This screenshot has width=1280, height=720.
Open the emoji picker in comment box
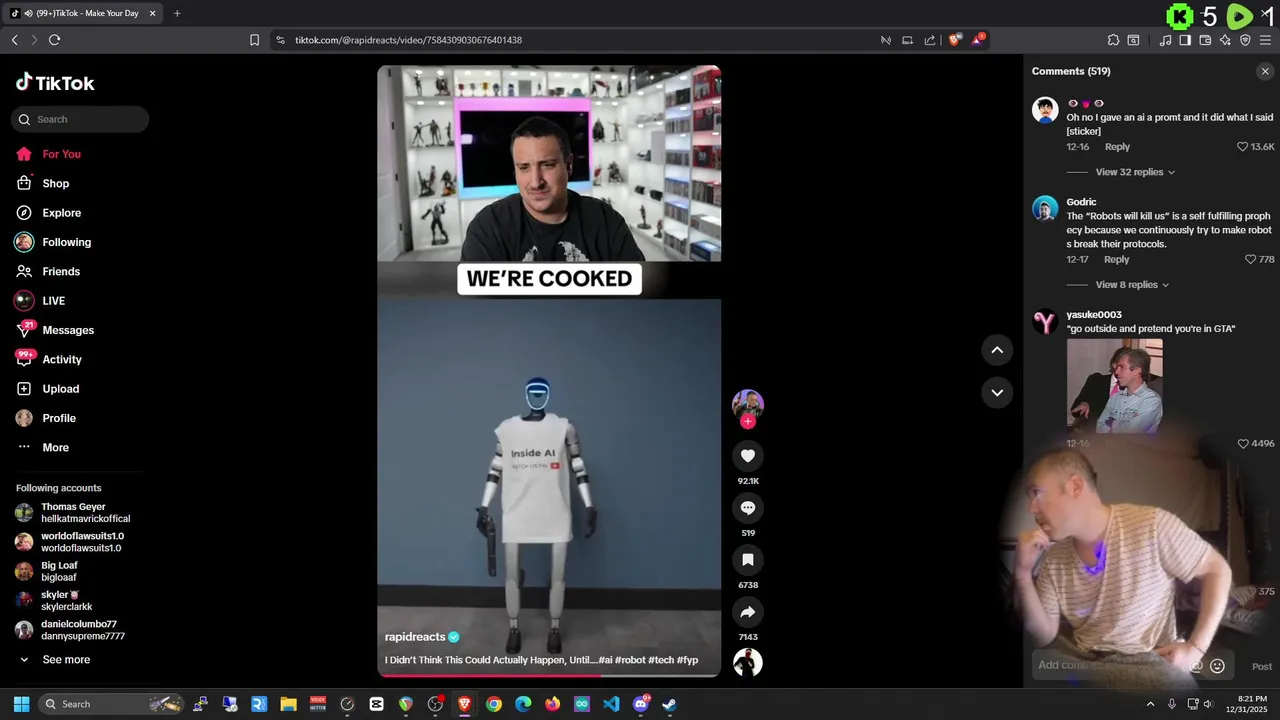(1217, 666)
